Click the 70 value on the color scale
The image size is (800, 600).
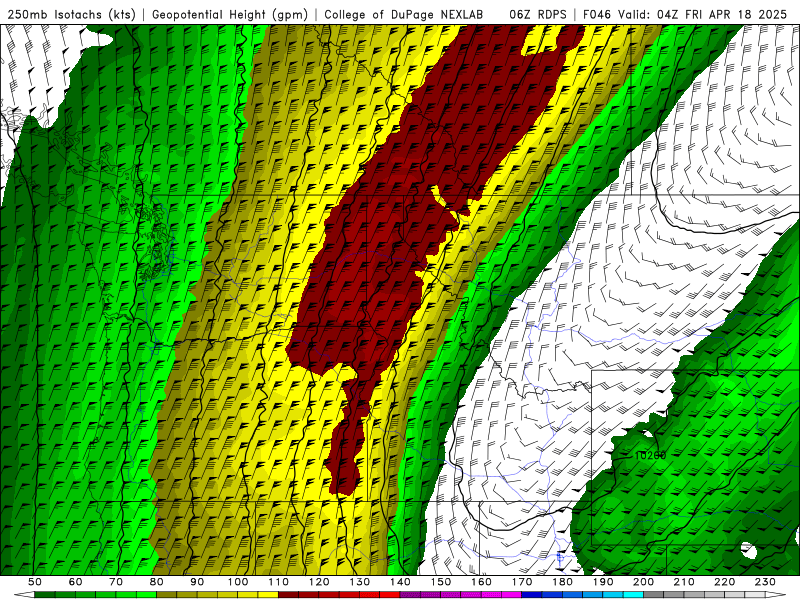click(x=116, y=582)
